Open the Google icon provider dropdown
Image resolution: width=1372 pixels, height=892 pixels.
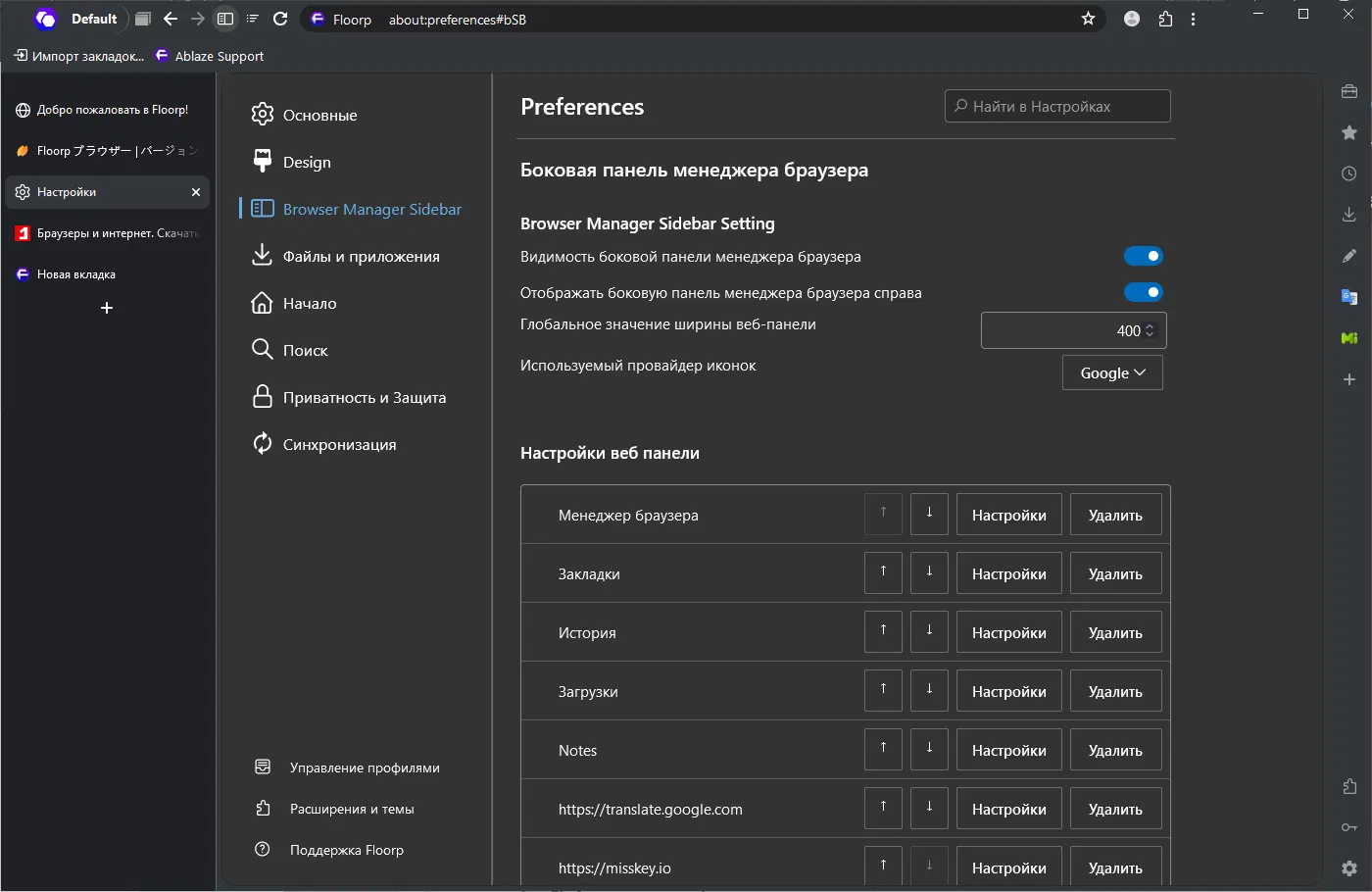1112,372
